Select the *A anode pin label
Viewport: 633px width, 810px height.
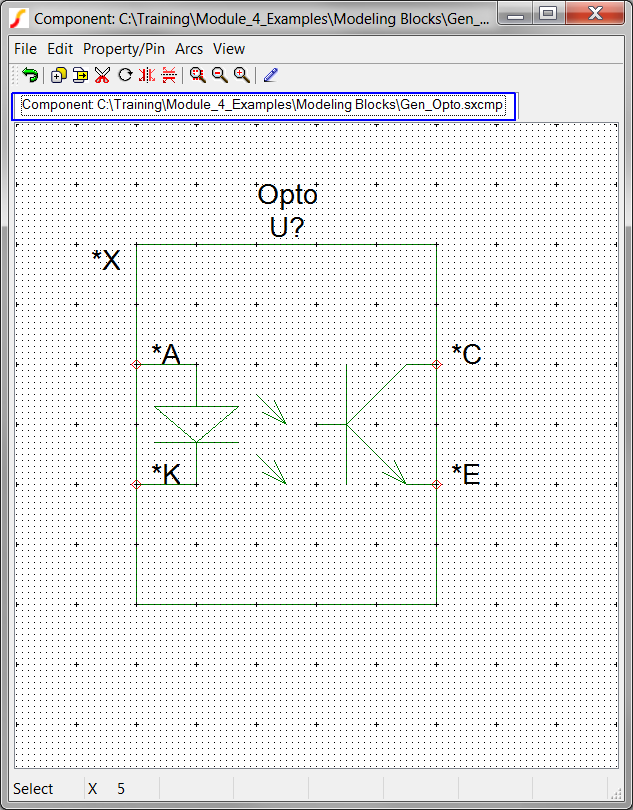pyautogui.click(x=166, y=354)
